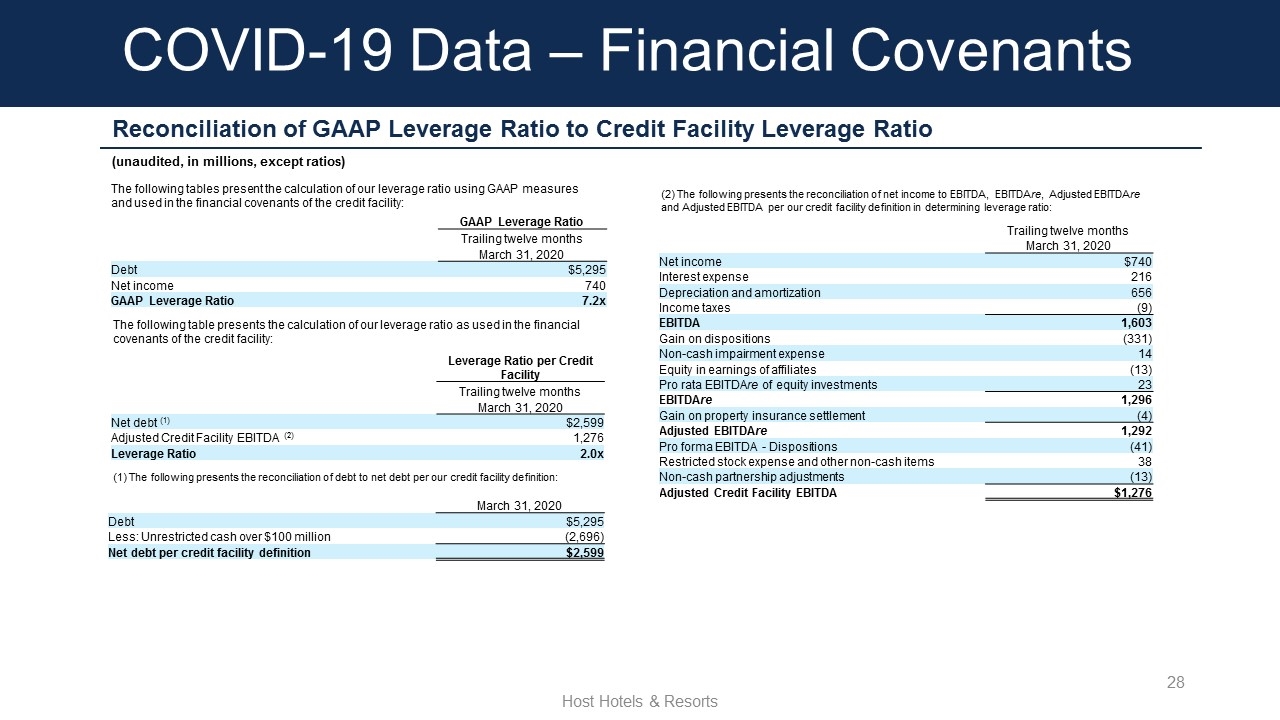Screen dimensions: 1280x720
Task: Click the slide title 'COVID-19 Data – Financial Covenants'
Action: [627, 51]
